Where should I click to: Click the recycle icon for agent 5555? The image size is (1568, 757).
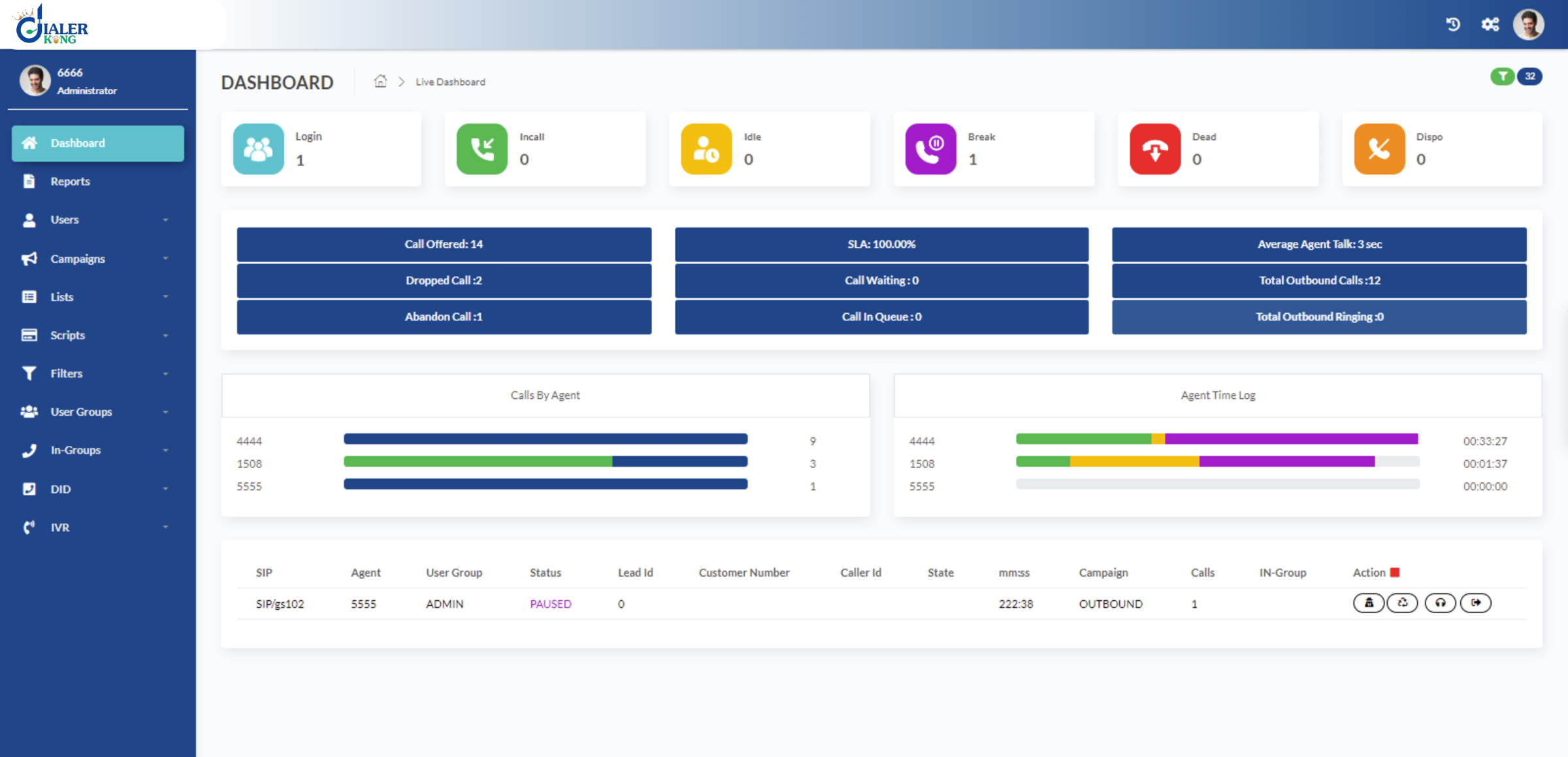tap(1402, 603)
